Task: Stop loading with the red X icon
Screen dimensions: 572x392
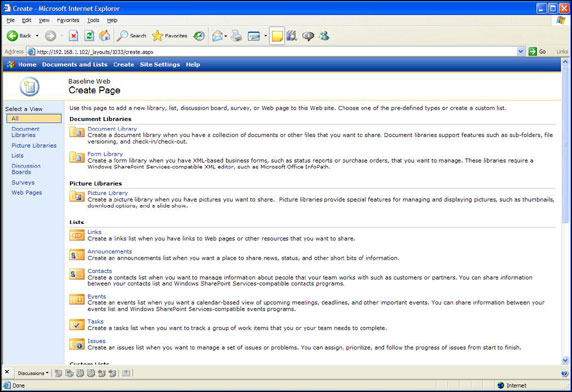Action: tap(74, 36)
